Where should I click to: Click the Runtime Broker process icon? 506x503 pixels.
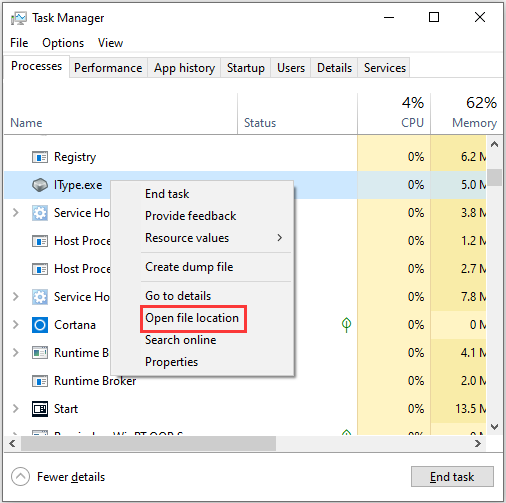pyautogui.click(x=40, y=381)
